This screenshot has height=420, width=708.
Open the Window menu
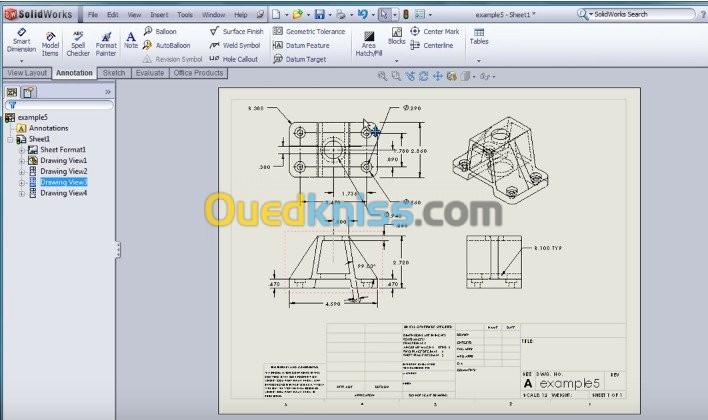[x=213, y=14]
